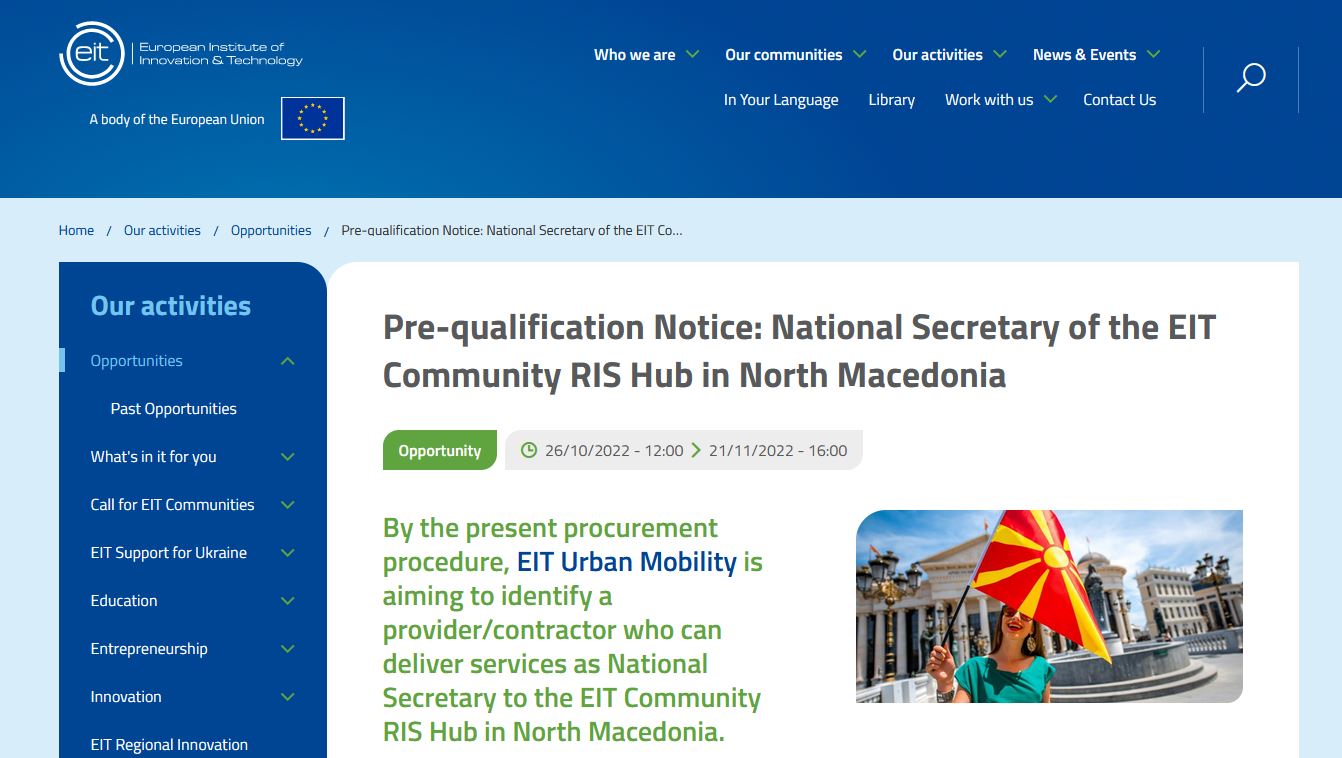Expand the Education sidebar chevron
The width and height of the screenshot is (1342, 758).
288,601
